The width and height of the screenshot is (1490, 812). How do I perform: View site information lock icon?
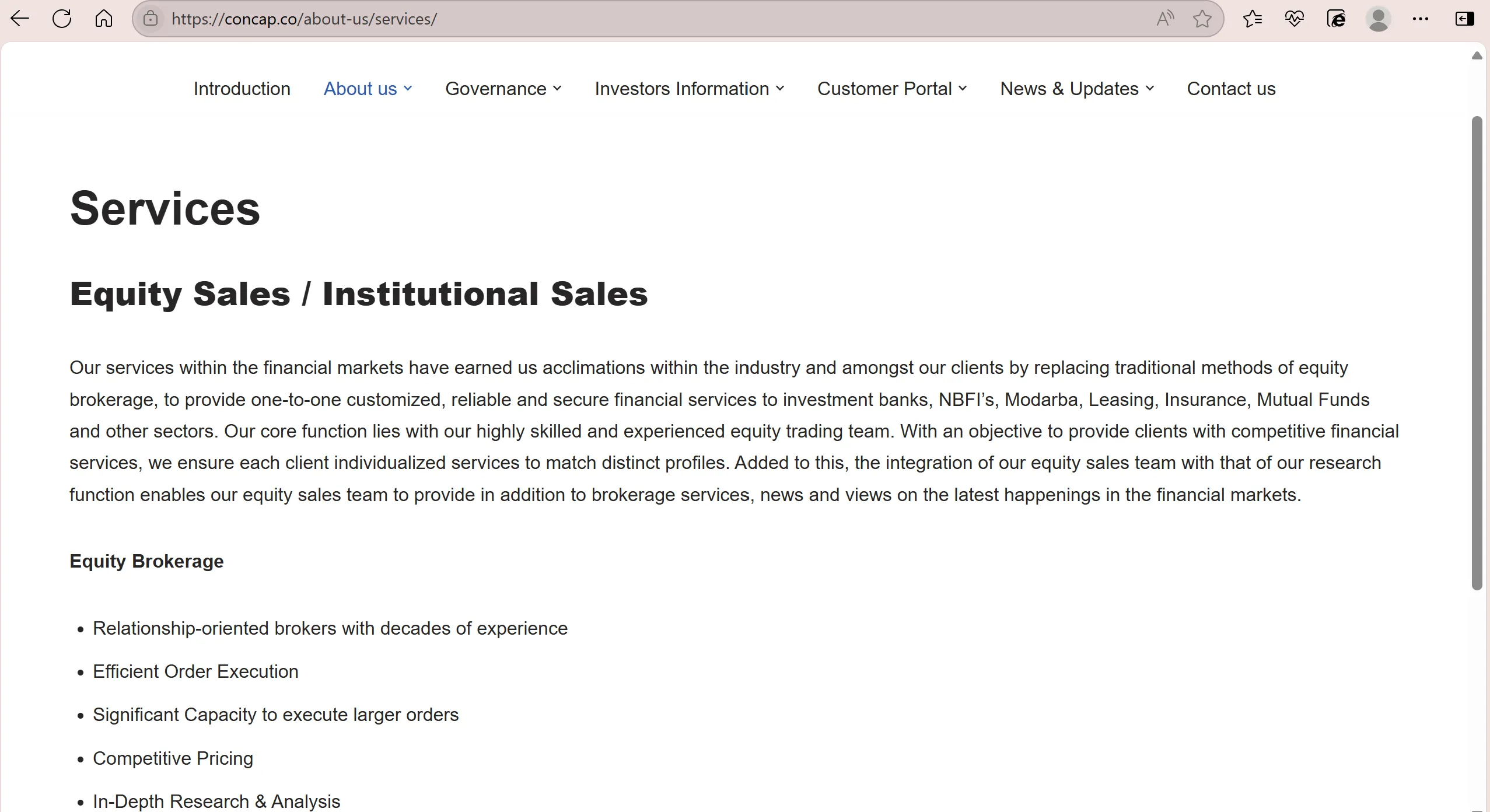[151, 19]
